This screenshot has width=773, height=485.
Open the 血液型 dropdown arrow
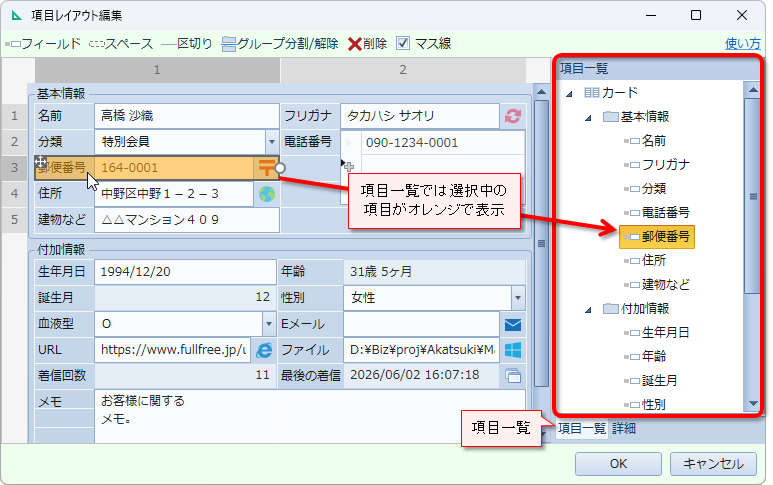coord(269,324)
